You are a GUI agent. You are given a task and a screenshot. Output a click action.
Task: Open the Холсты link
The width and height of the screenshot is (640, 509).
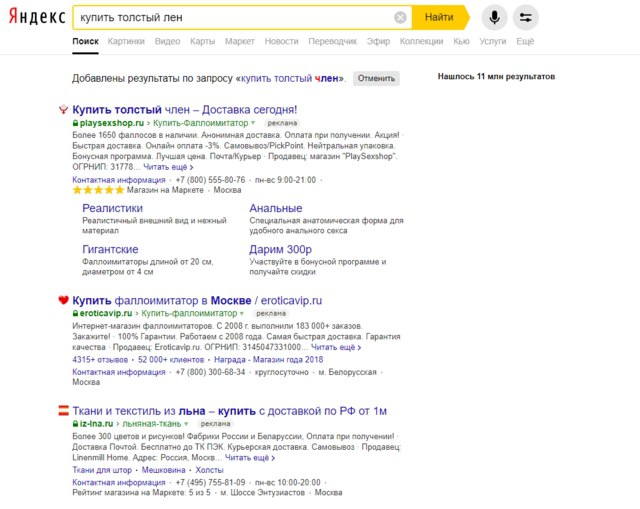pos(209,470)
